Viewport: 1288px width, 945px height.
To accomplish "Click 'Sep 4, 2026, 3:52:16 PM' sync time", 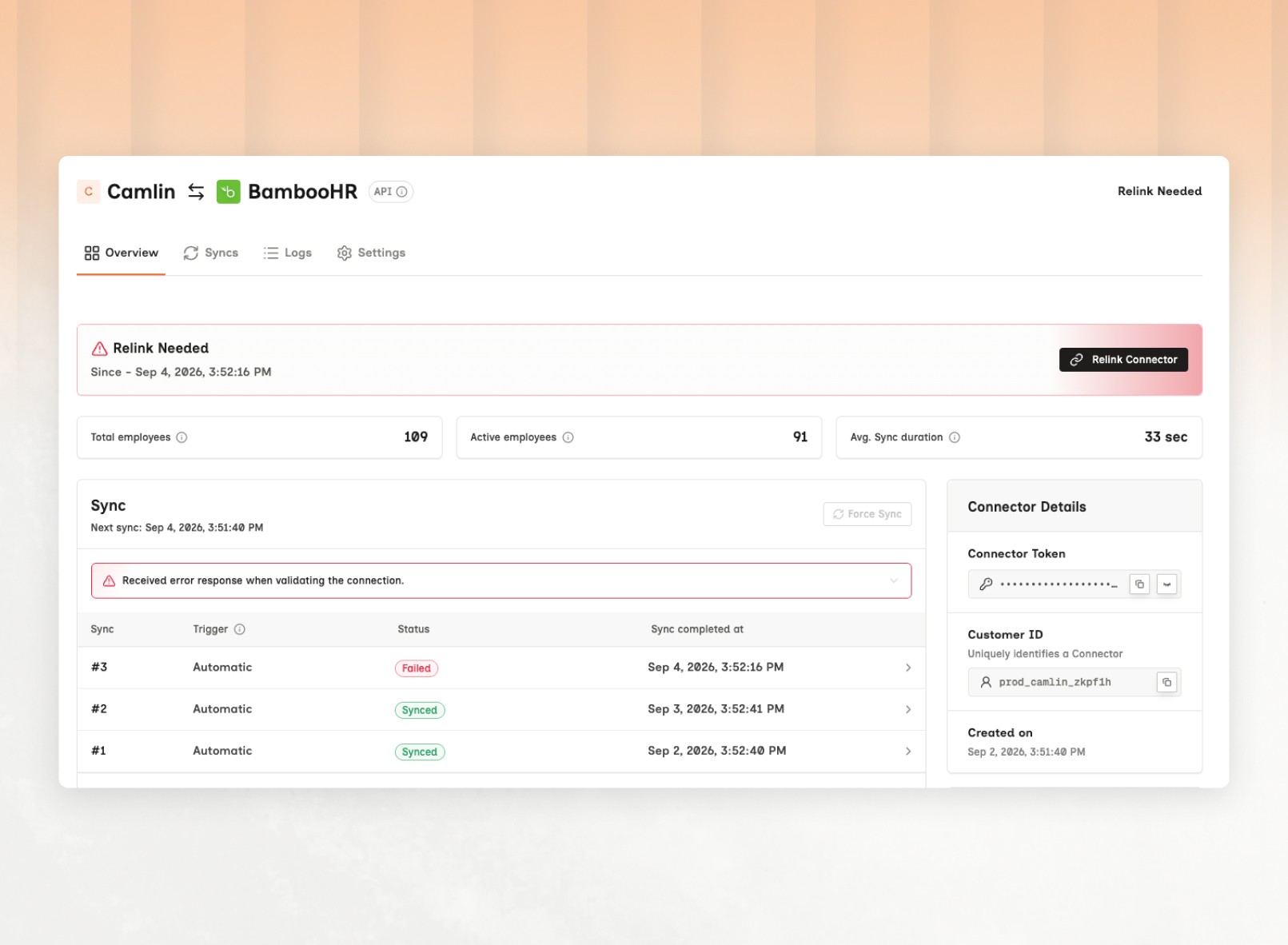I will click(x=716, y=668).
